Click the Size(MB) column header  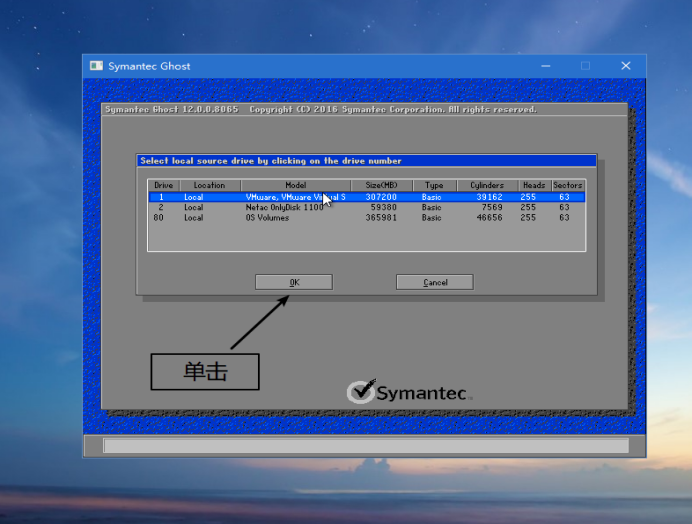tap(382, 185)
